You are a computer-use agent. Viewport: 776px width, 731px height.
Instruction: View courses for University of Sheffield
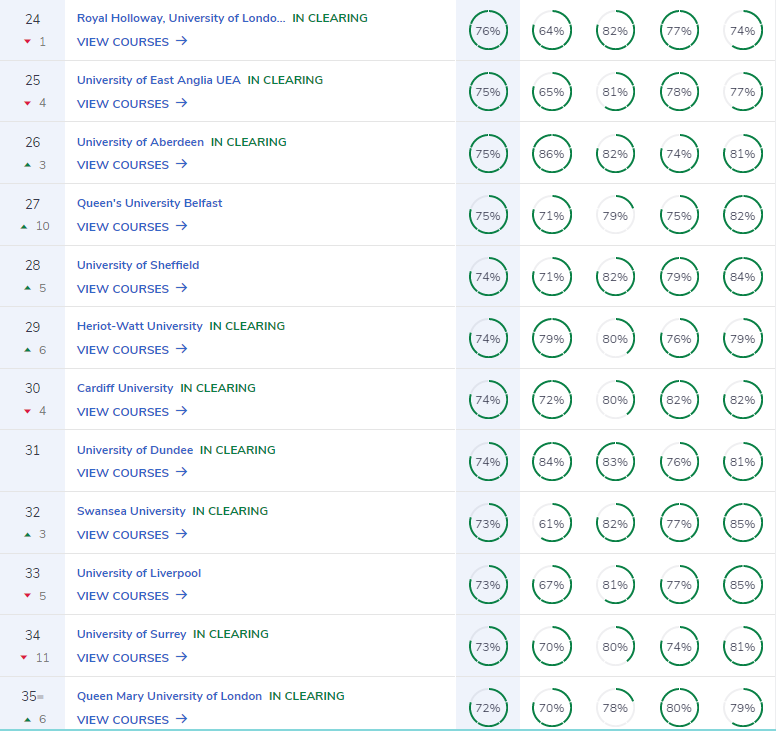coord(132,289)
